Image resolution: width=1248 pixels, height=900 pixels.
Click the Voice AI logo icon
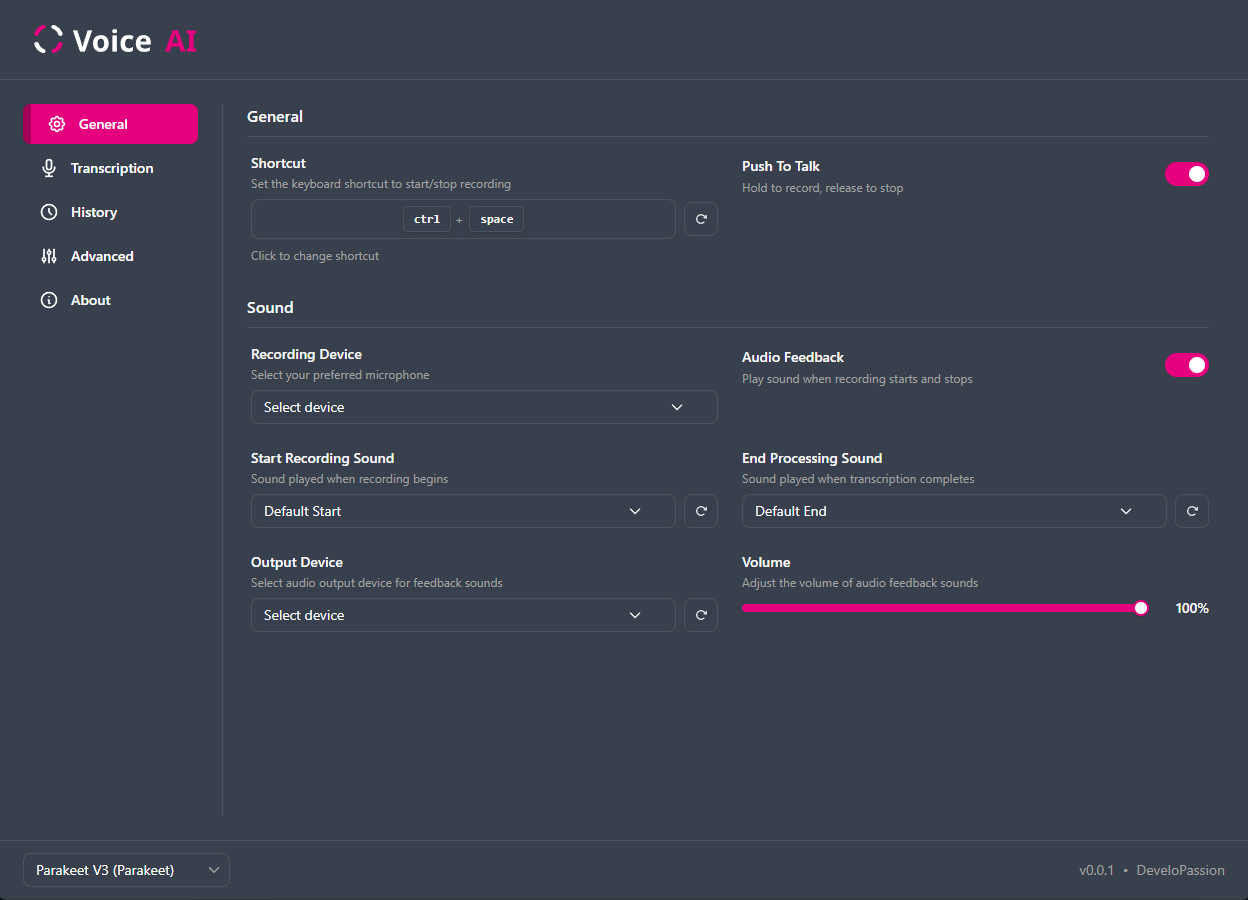point(47,39)
